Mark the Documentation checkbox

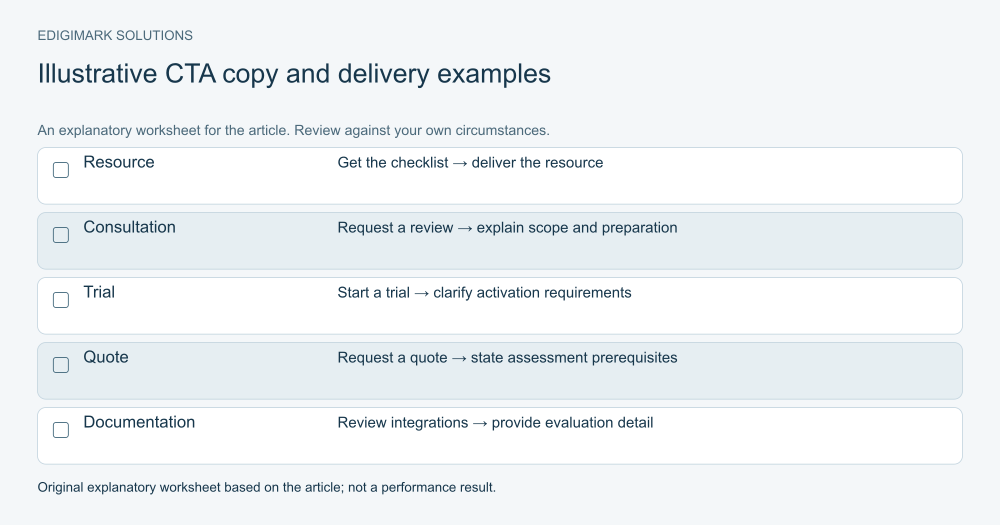[x=61, y=431]
